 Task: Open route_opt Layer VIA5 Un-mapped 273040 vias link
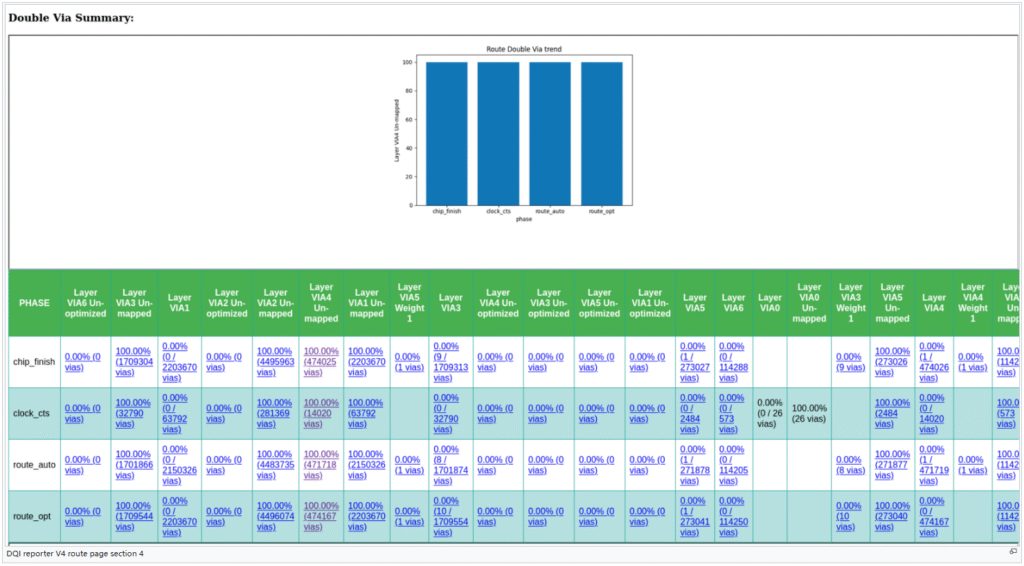[892, 516]
